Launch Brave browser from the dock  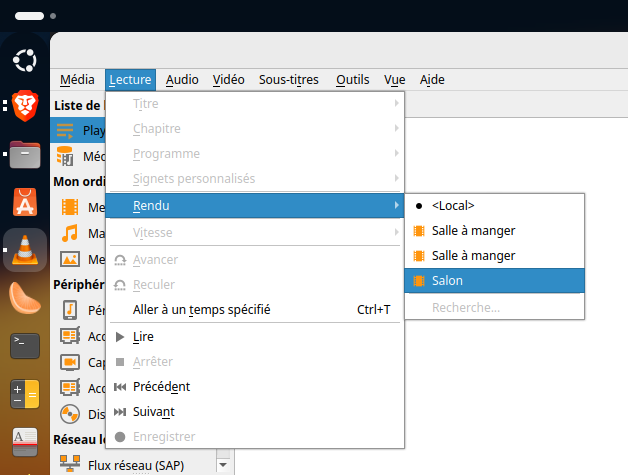[25, 105]
